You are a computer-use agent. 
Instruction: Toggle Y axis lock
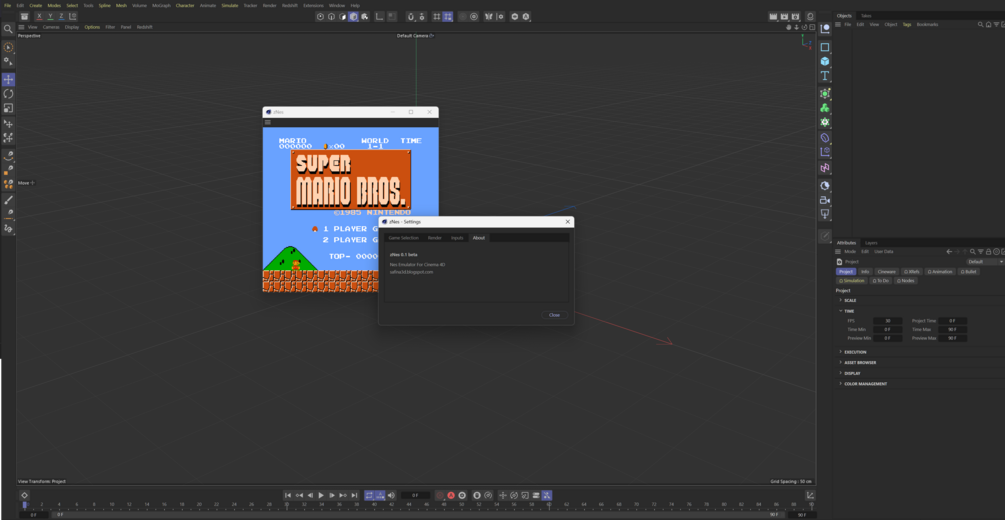[x=51, y=17]
